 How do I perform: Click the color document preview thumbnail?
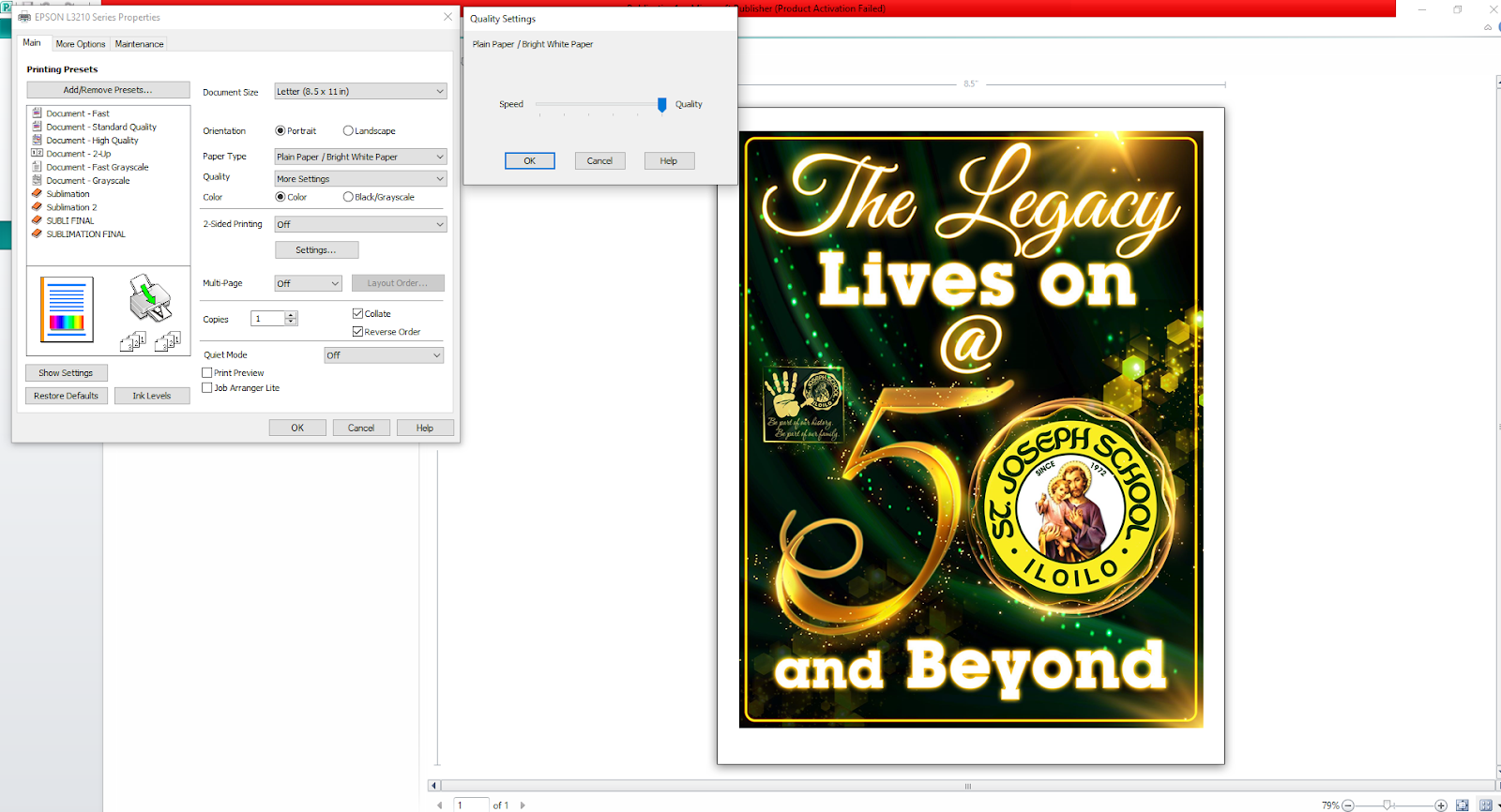pyautogui.click(x=67, y=309)
